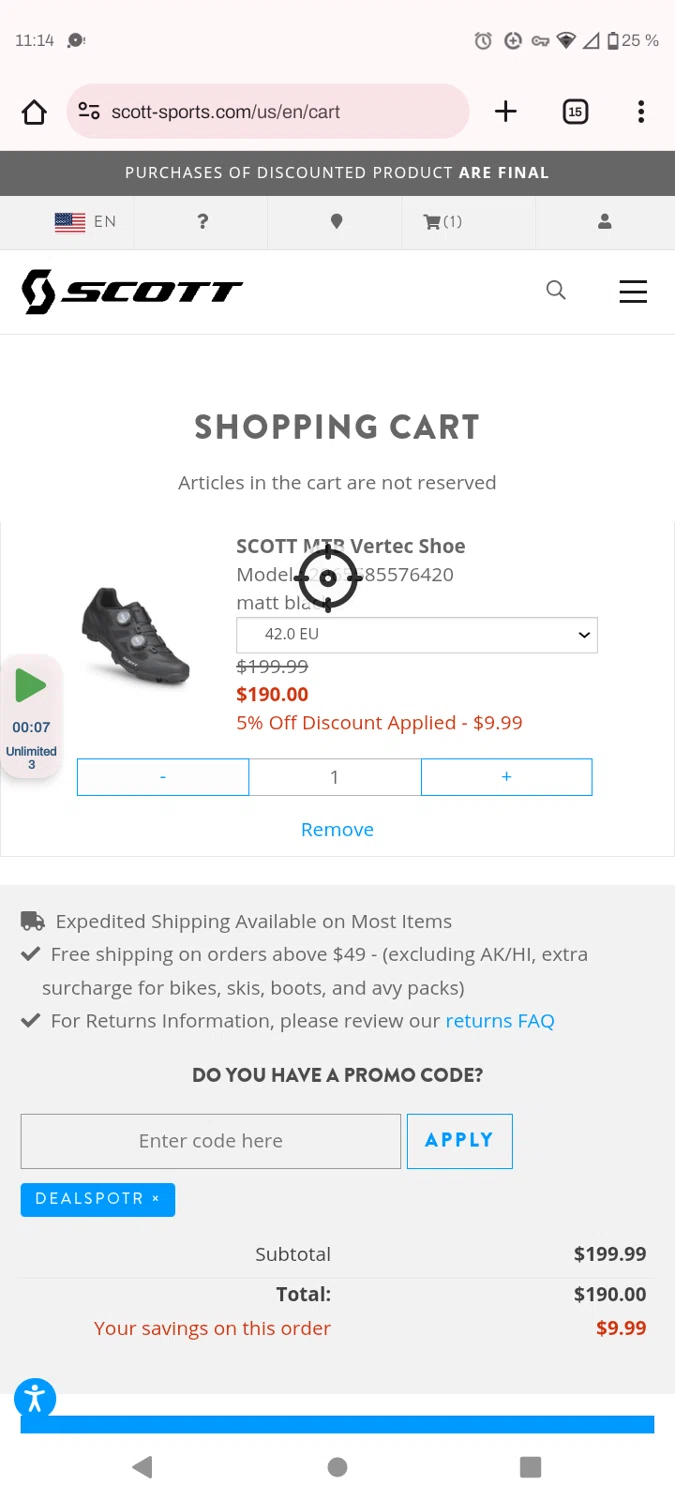Open the tab switcher showing 15 tabs
Viewport: 675px width, 1500px height.
coord(575,112)
